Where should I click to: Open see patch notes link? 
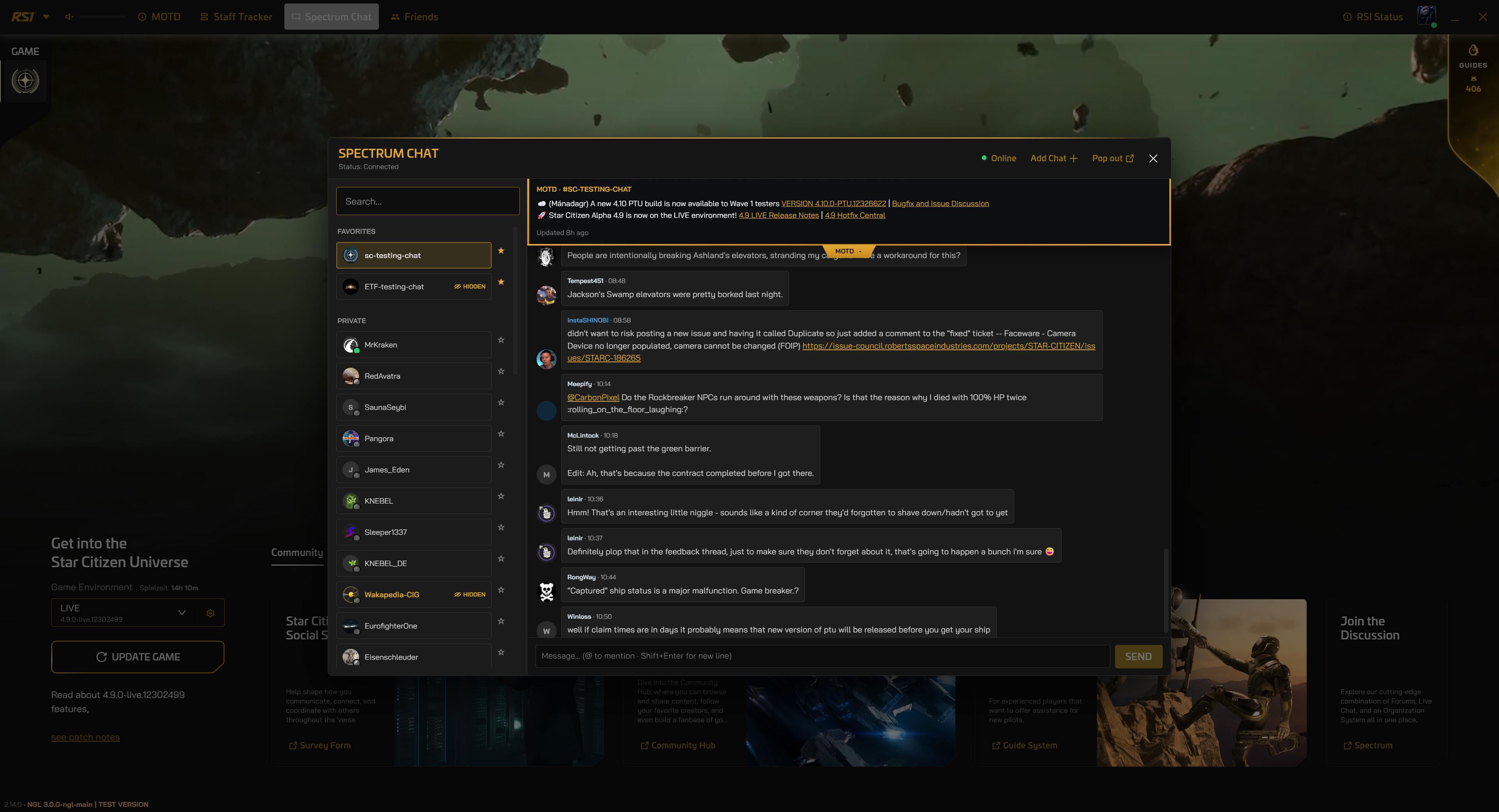tap(86, 737)
